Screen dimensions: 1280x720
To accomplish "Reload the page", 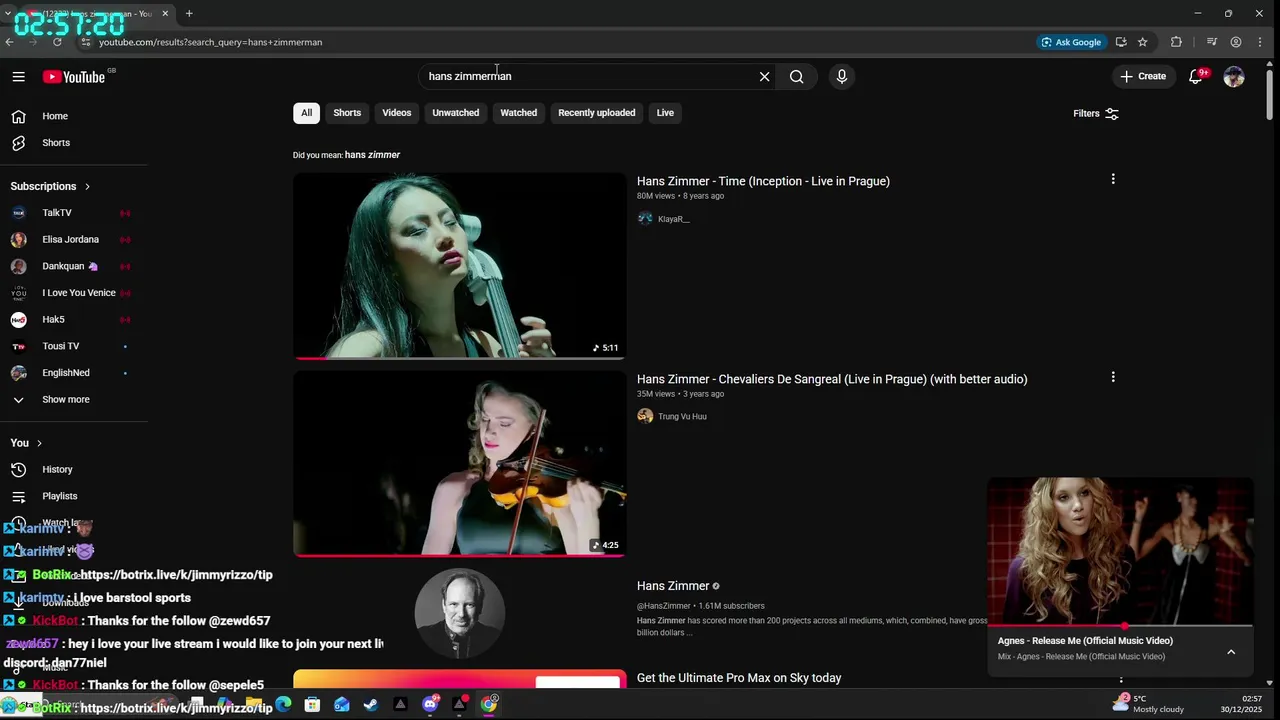I will pyautogui.click(x=57, y=42).
